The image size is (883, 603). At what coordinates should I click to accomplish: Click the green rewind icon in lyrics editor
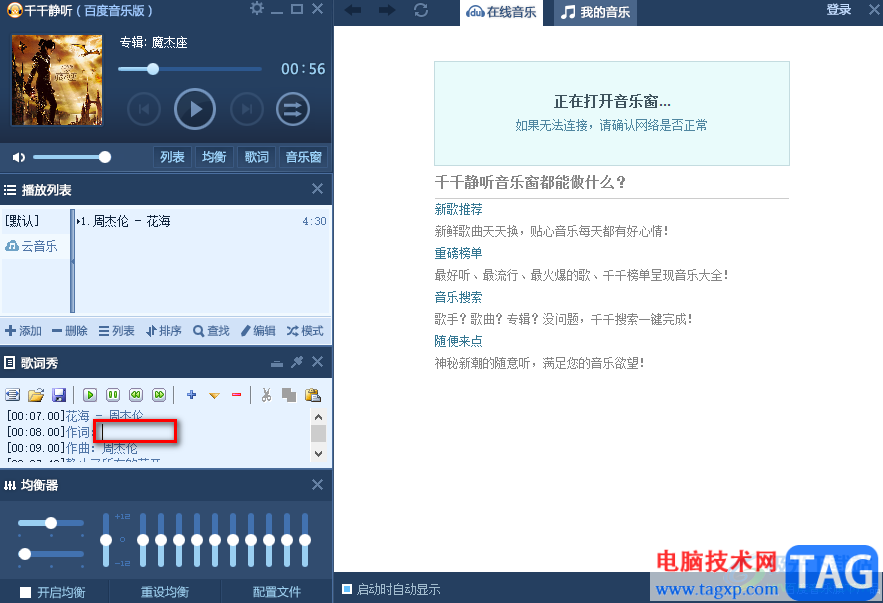[136, 395]
